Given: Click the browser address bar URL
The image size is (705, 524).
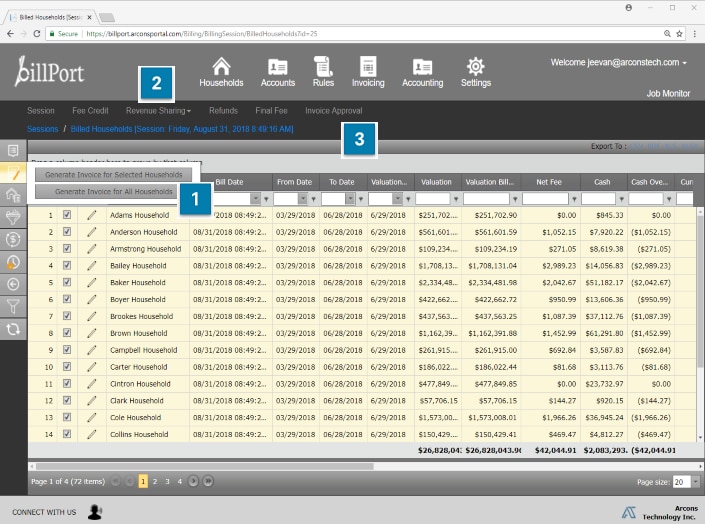Looking at the screenshot, I should pos(201,34).
